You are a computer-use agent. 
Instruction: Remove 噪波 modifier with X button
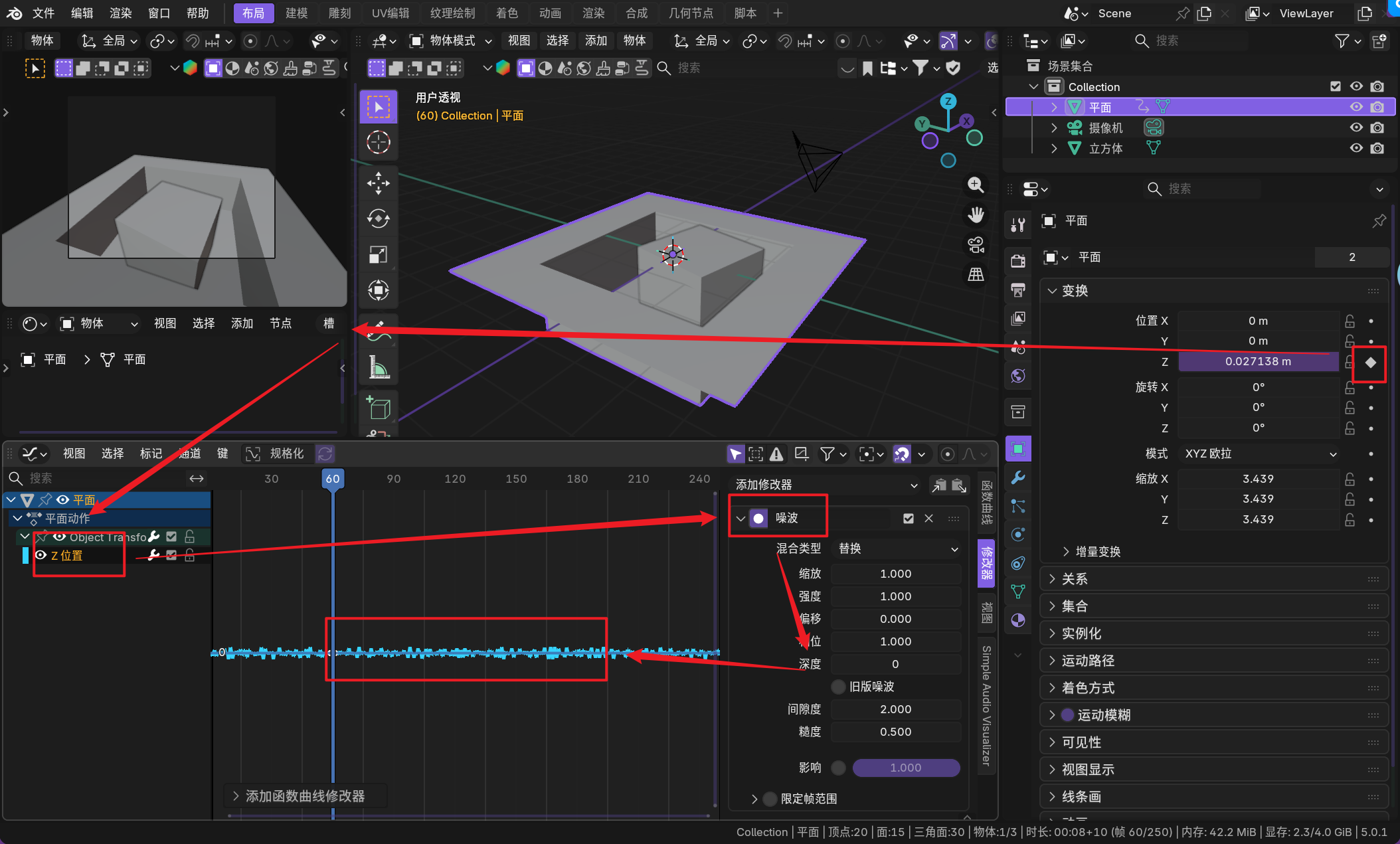pyautogui.click(x=928, y=518)
